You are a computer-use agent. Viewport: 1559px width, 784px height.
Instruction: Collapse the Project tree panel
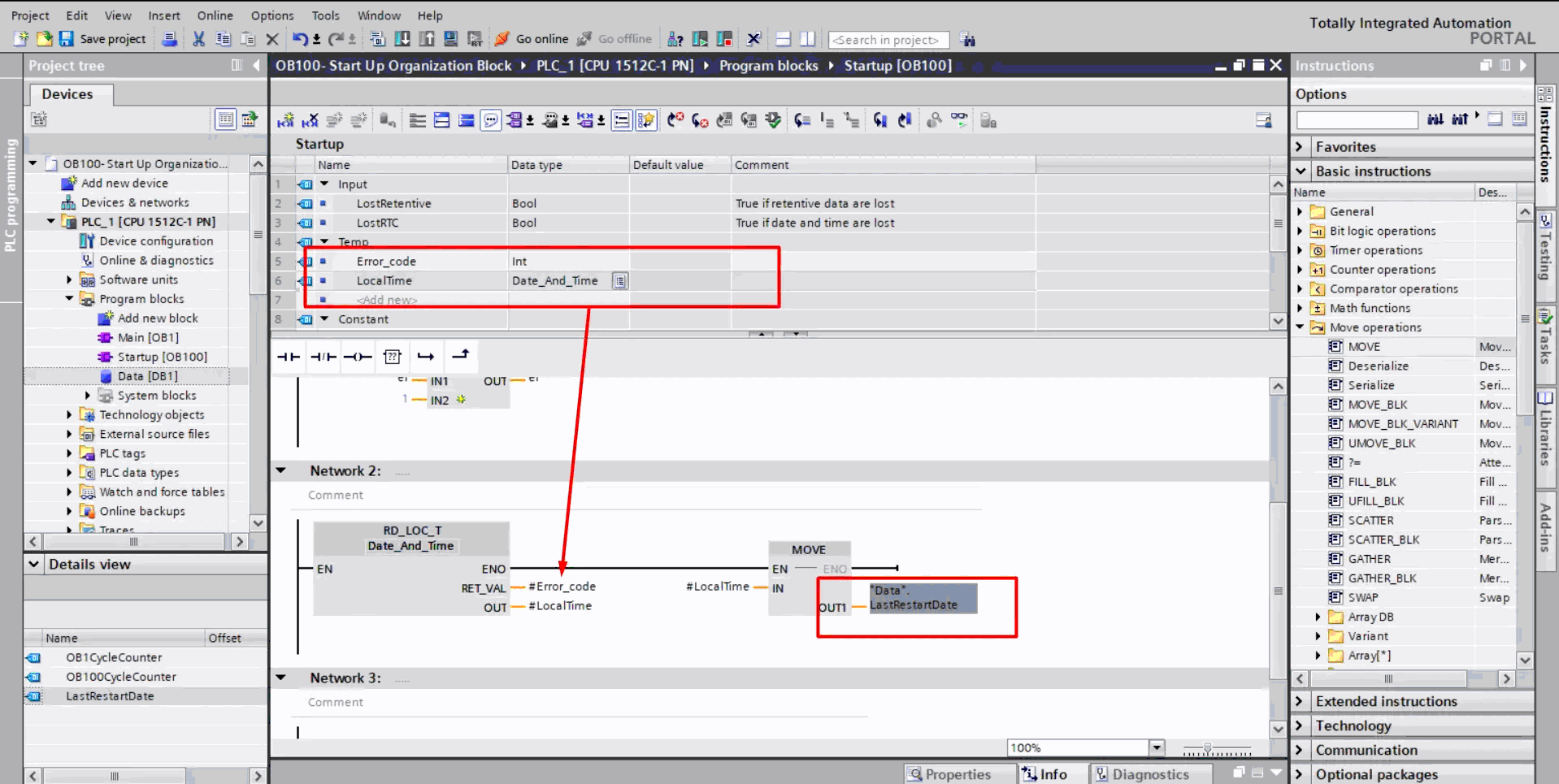pyautogui.click(x=256, y=65)
